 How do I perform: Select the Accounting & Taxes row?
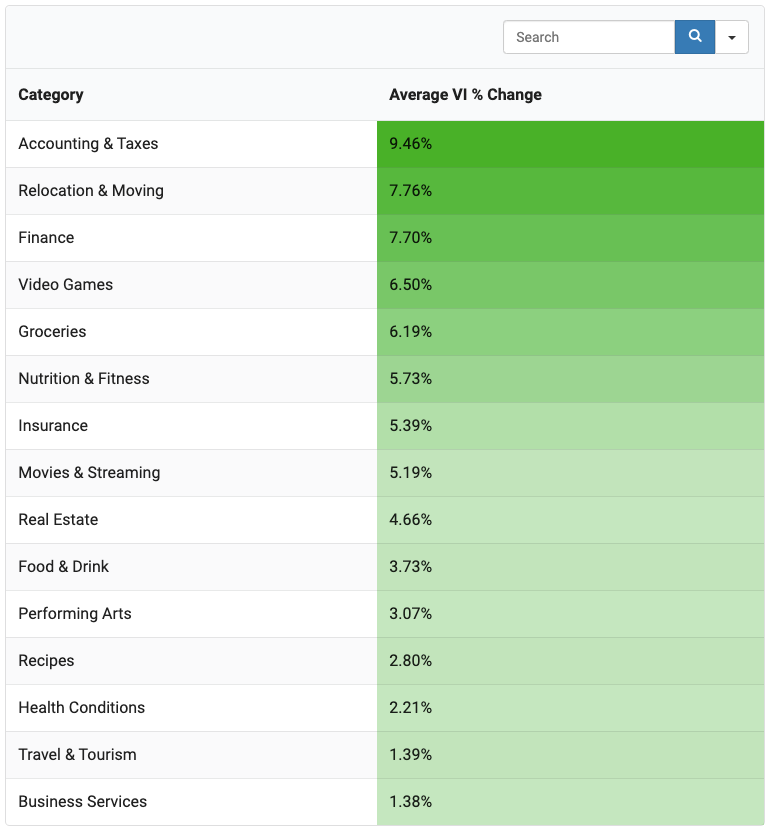tap(385, 144)
